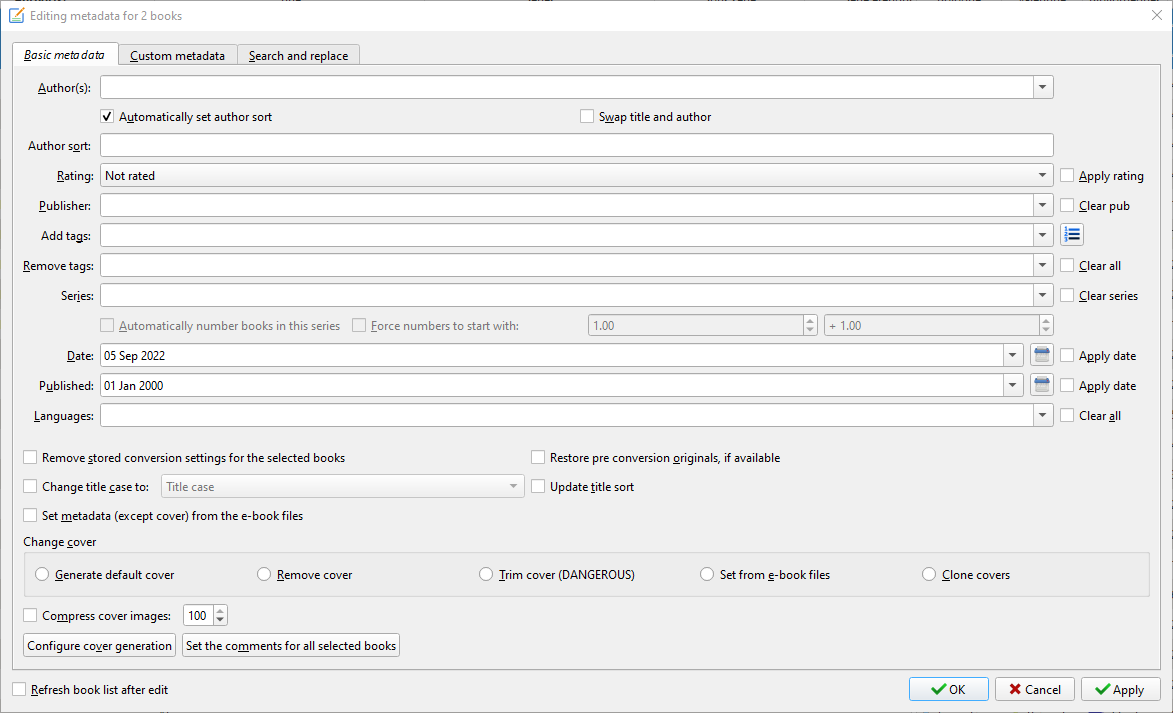
Task: Close the Editing metadata dialog with X
Action: coord(1157,15)
